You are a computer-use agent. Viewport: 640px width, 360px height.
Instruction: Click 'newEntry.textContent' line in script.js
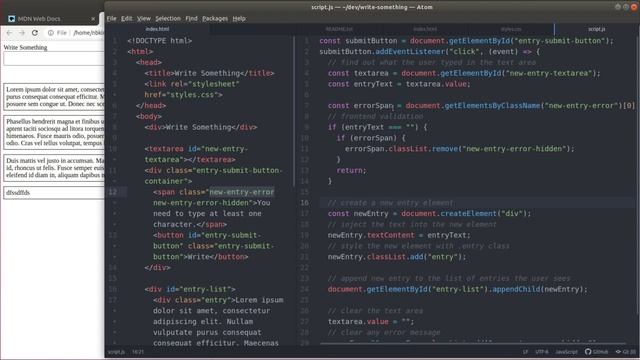pyautogui.click(x=399, y=235)
